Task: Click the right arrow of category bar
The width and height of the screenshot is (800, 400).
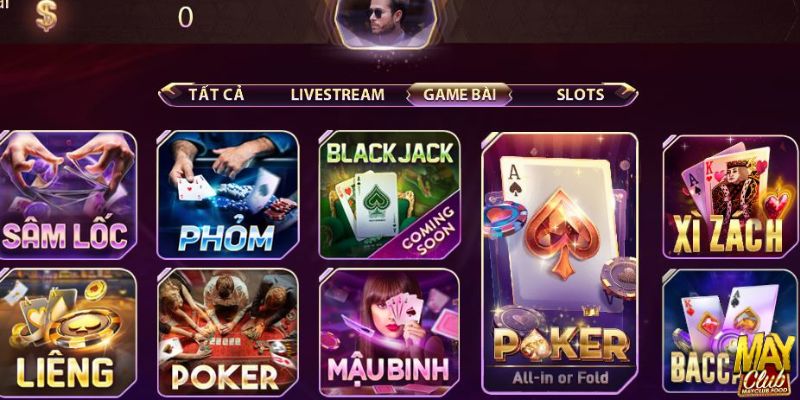Action: tap(626, 93)
